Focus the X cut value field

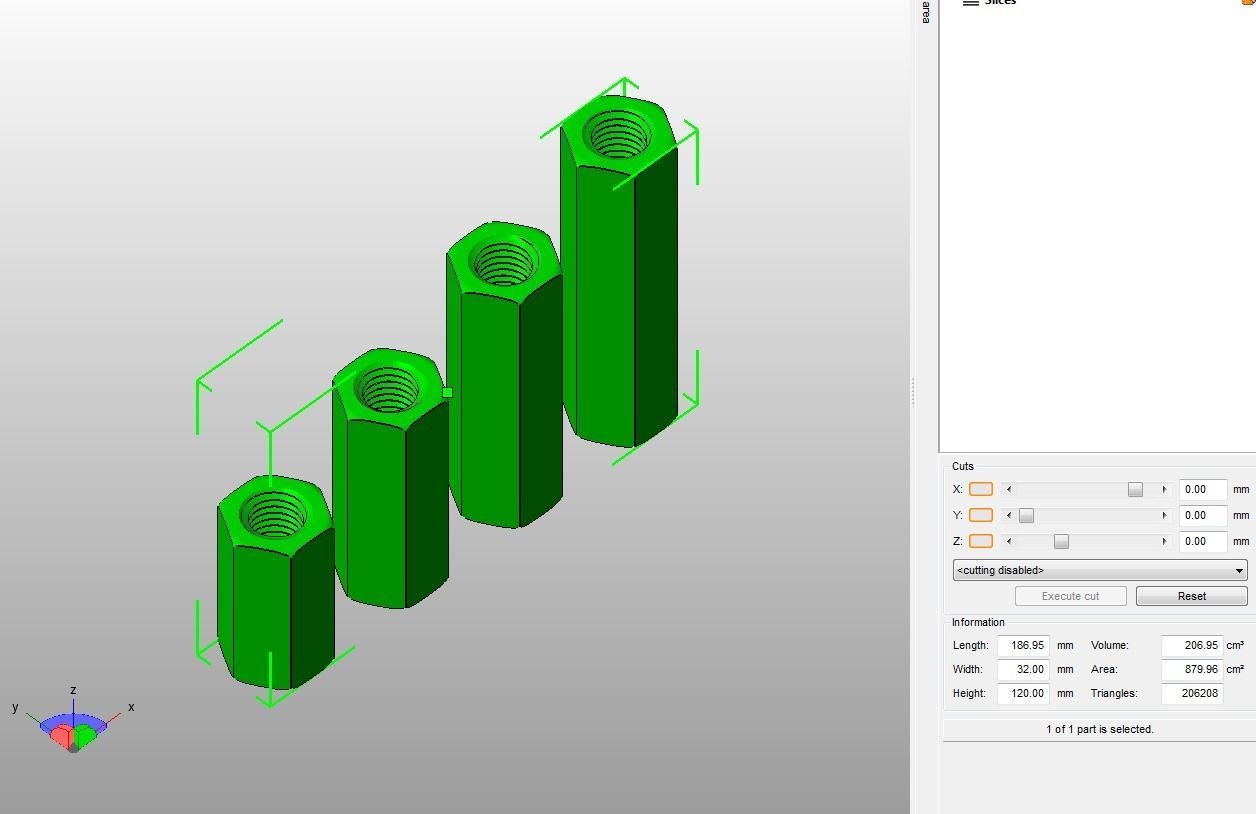coord(1203,489)
